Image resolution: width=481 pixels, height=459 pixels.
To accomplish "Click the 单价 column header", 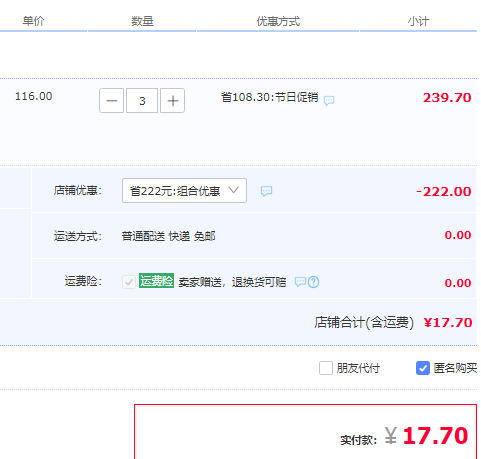I will pos(33,21).
